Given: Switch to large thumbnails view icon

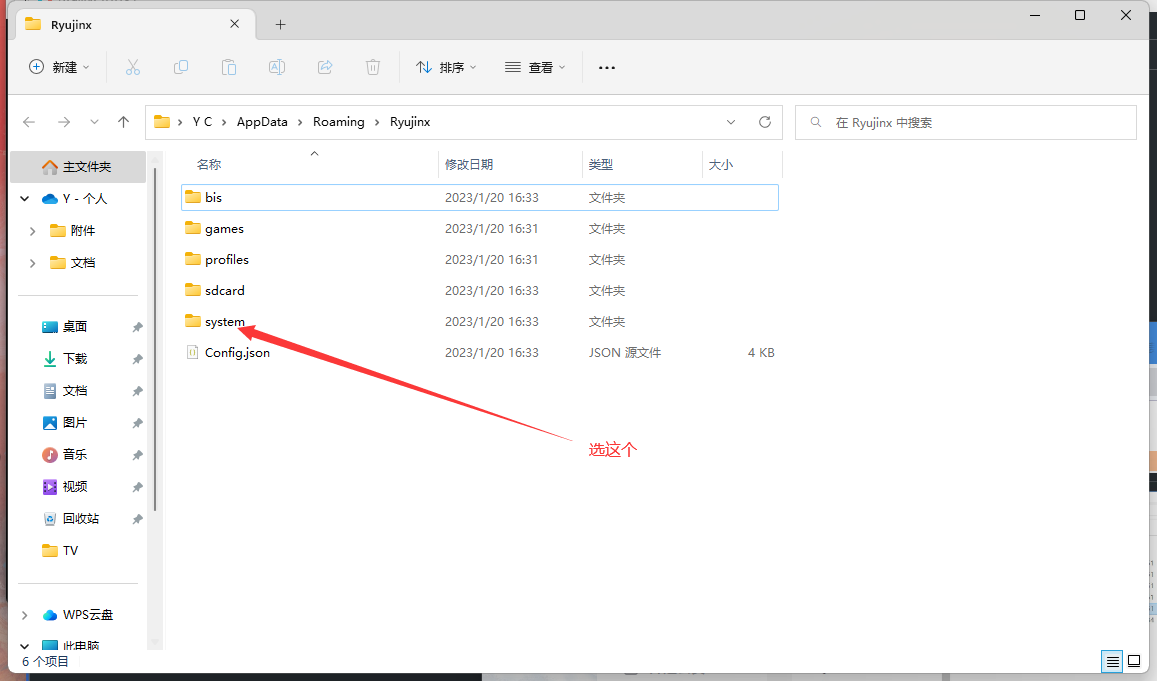Looking at the screenshot, I should pos(1134,661).
